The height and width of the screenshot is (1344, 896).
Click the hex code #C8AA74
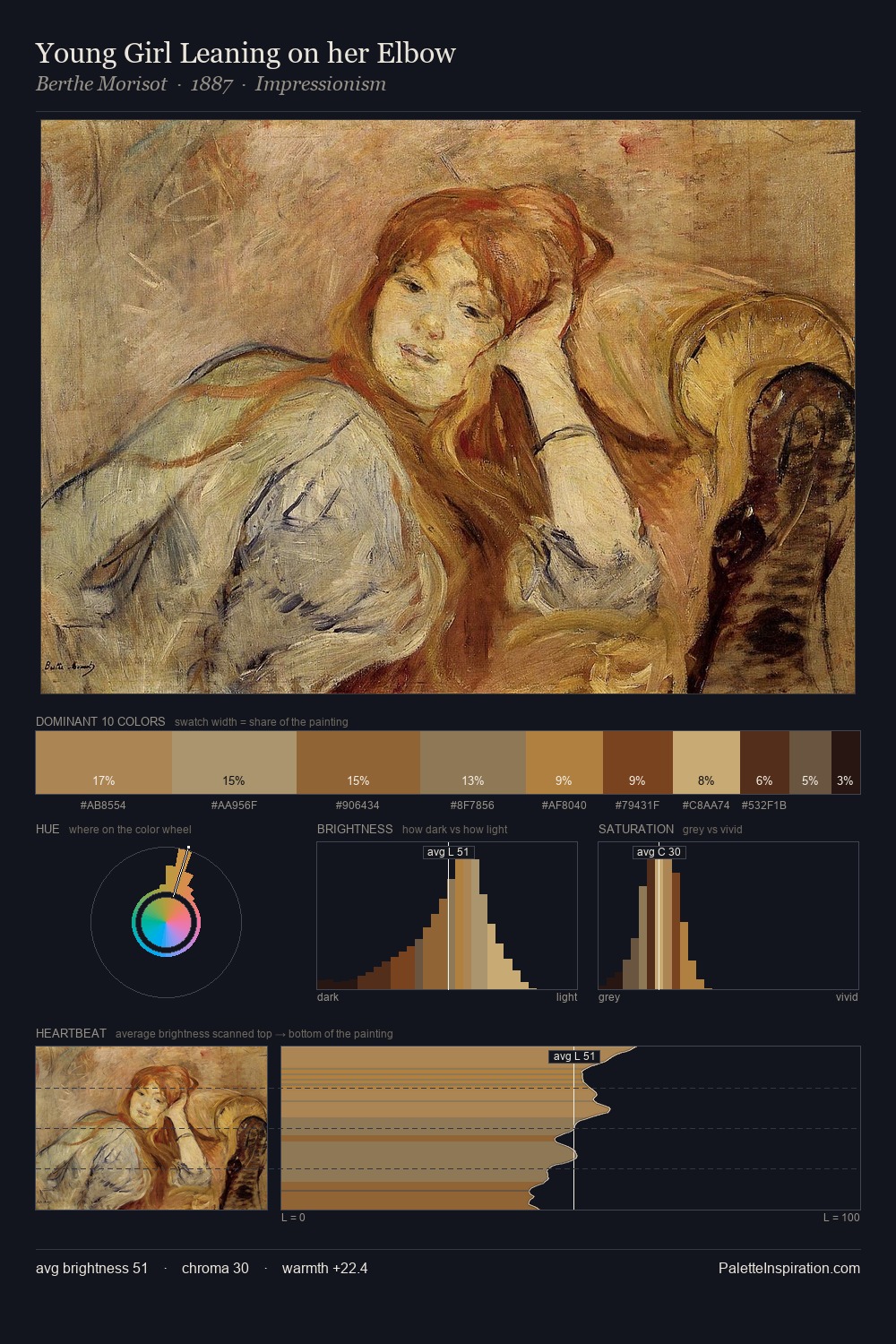(x=706, y=806)
